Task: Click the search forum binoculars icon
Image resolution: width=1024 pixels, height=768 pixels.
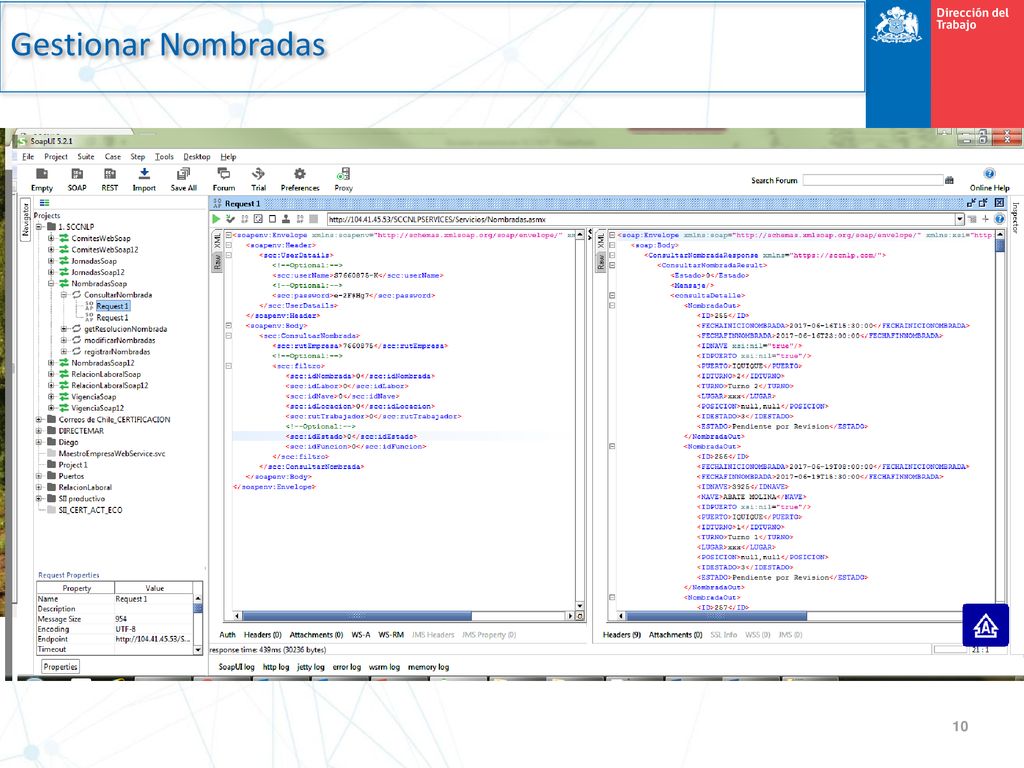Action: [950, 180]
